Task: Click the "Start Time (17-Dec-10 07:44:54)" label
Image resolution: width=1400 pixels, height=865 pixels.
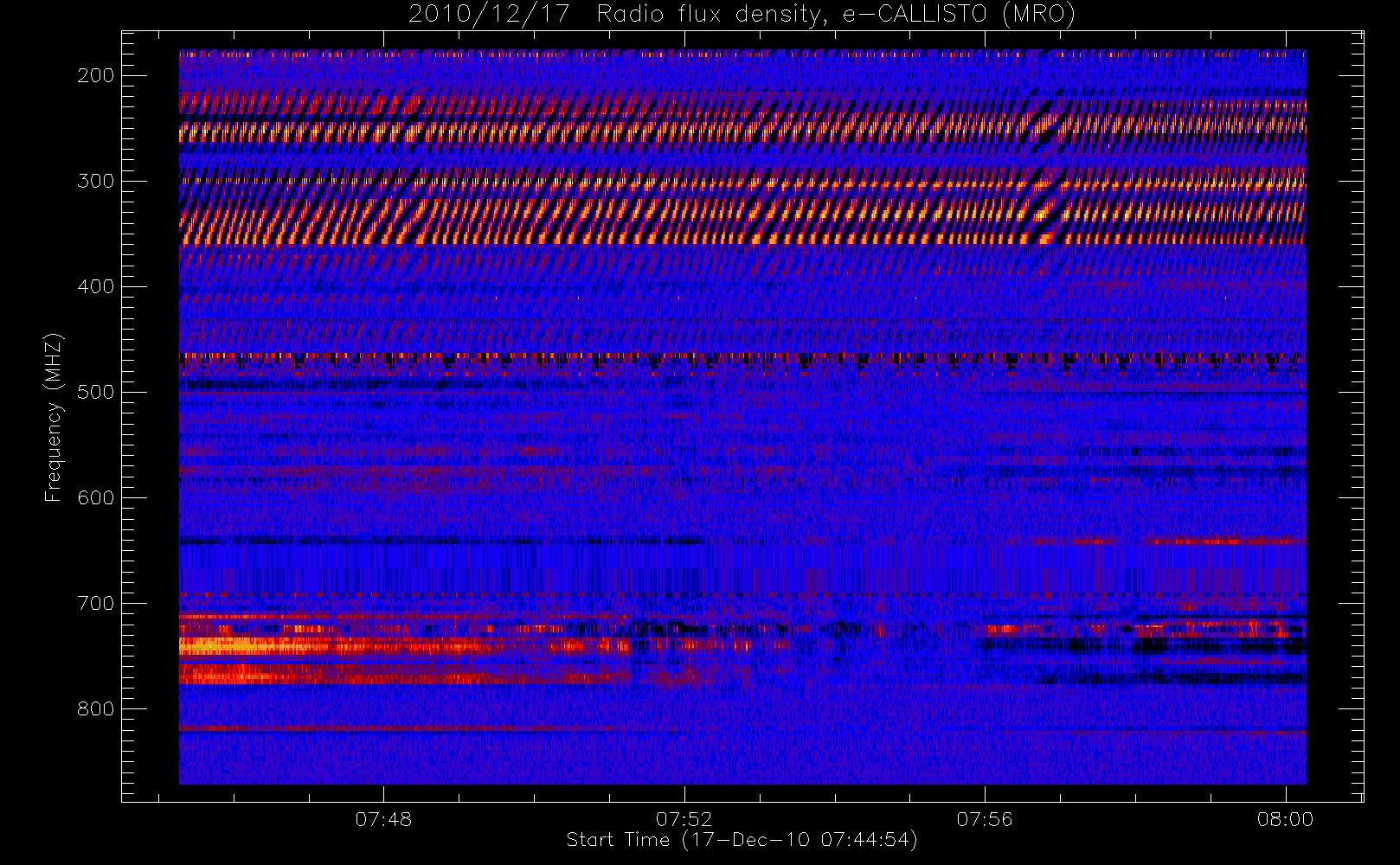Action: (742, 840)
